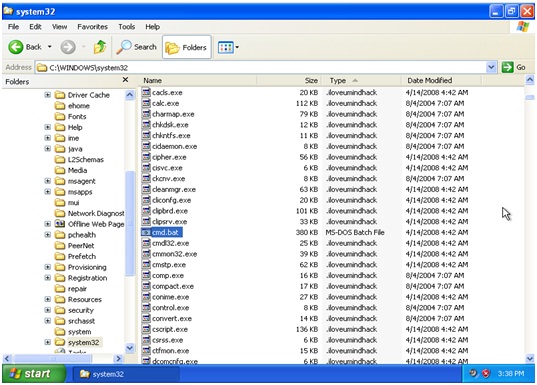This screenshot has width=537, height=385.
Task: Open the Views icon menu
Action: pyautogui.click(x=226, y=47)
